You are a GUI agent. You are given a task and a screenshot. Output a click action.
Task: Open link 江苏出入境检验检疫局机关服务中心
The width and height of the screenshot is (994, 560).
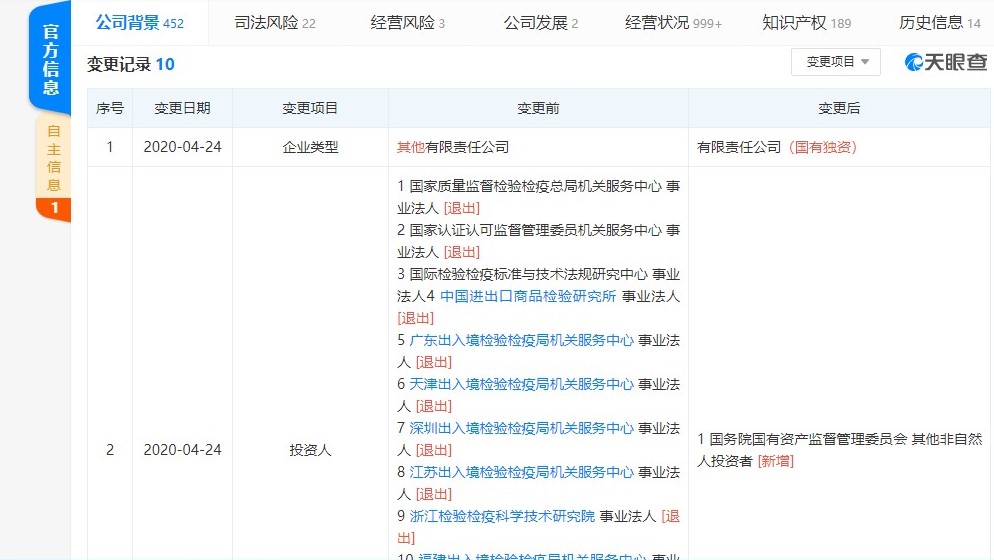[x=521, y=472]
